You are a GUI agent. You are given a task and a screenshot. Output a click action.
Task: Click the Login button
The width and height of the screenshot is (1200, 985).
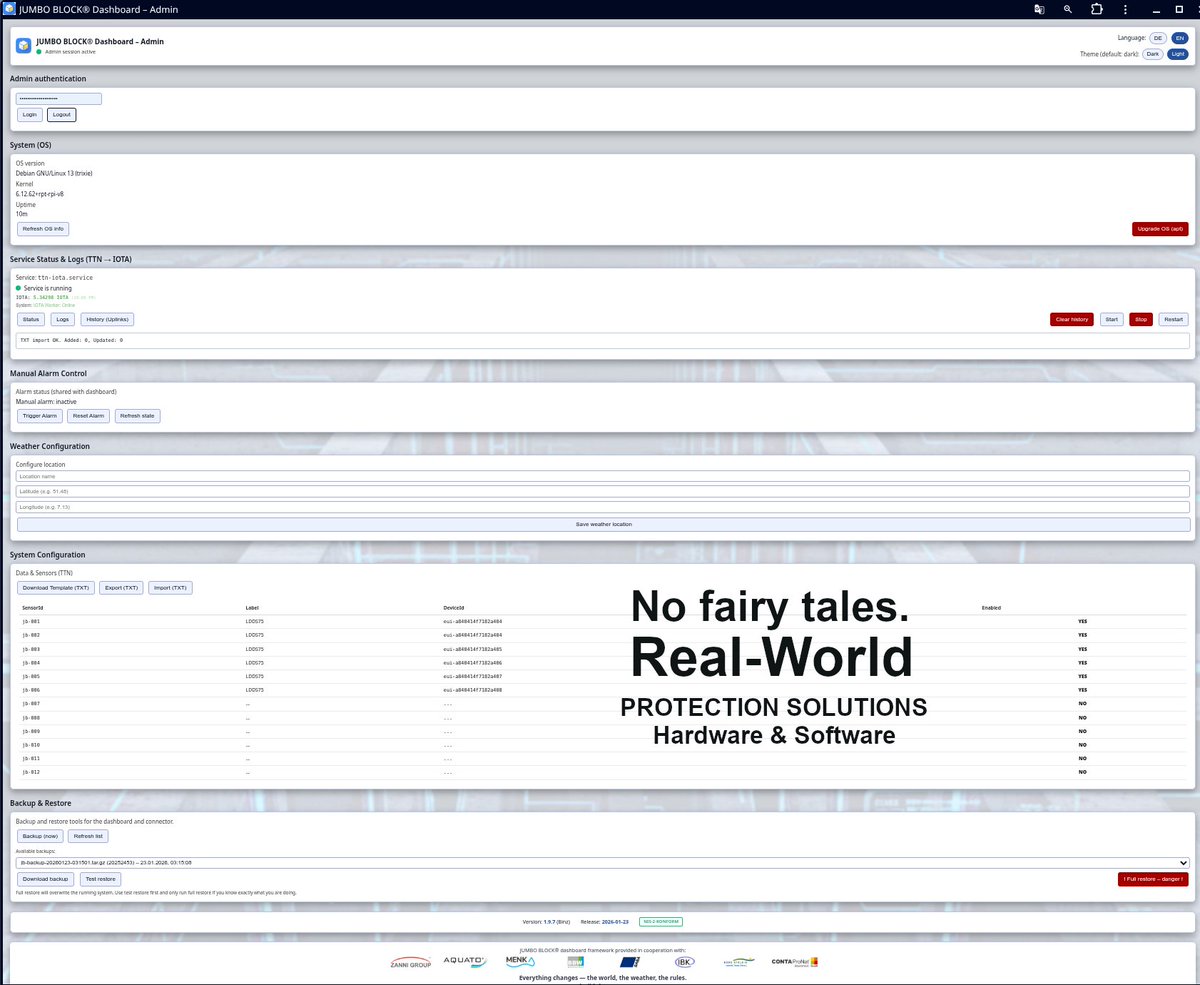point(30,115)
